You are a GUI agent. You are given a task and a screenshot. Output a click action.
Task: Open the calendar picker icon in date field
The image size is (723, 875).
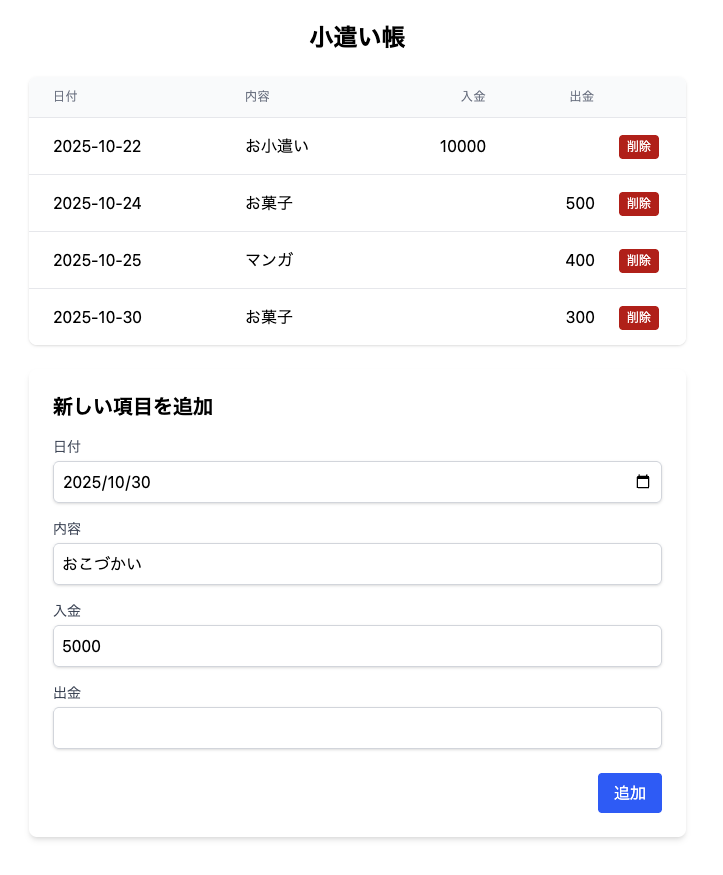642,482
